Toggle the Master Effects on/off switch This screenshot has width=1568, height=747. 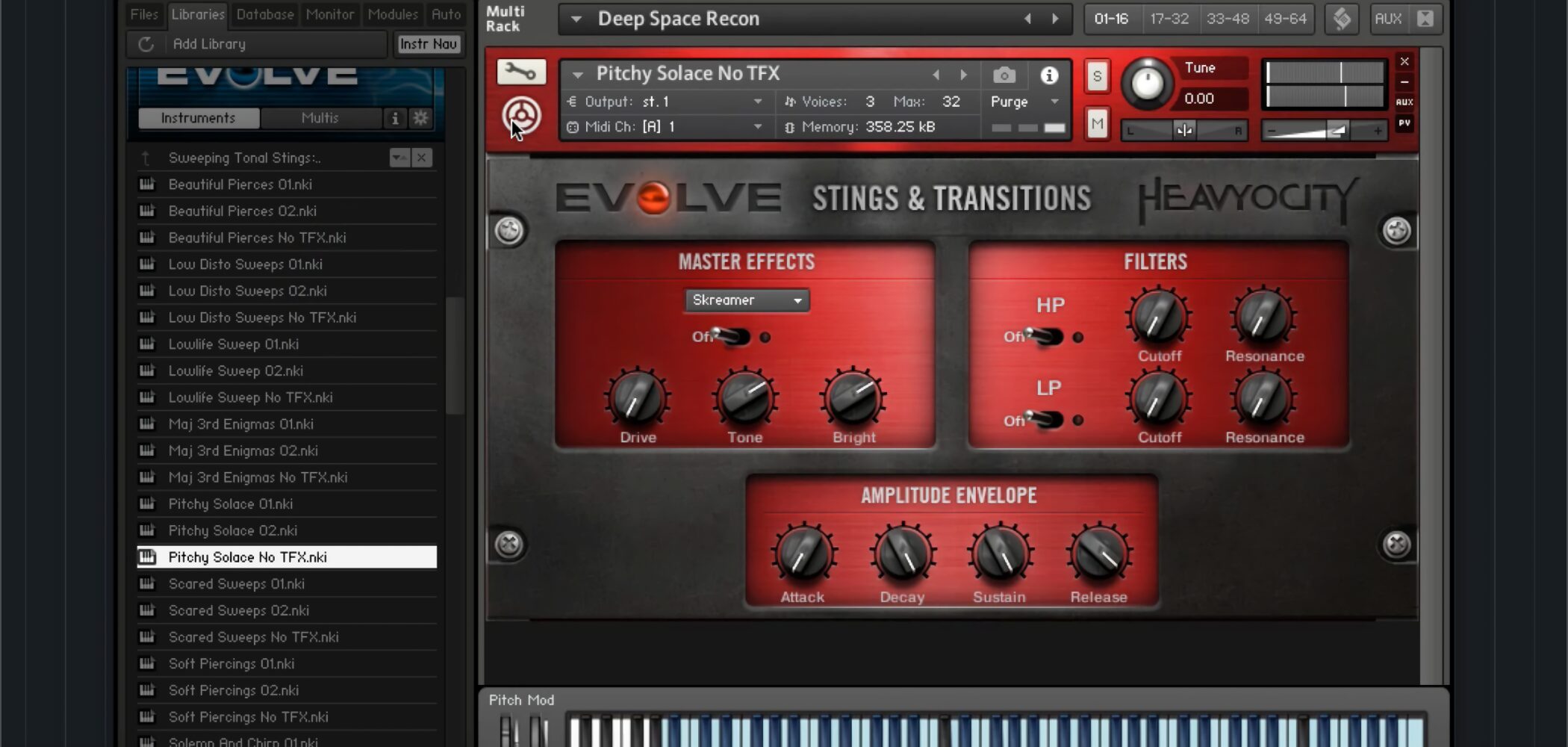click(x=732, y=336)
